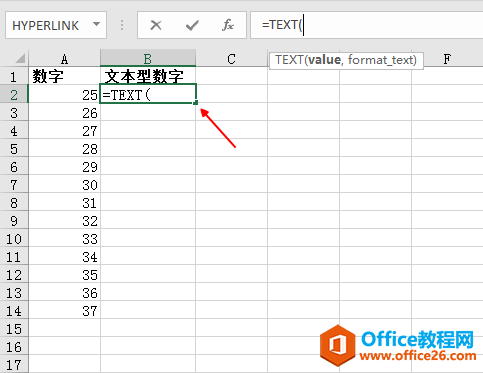Select row 9 header
Screen dimensions: 483x373
14,220
